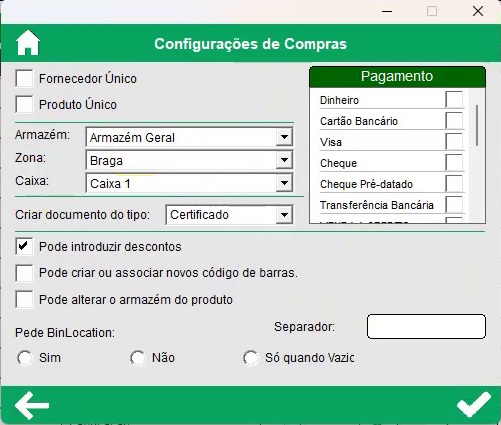The image size is (501, 425).
Task: Enable Produto Único checkbox
Action: pos(24,104)
